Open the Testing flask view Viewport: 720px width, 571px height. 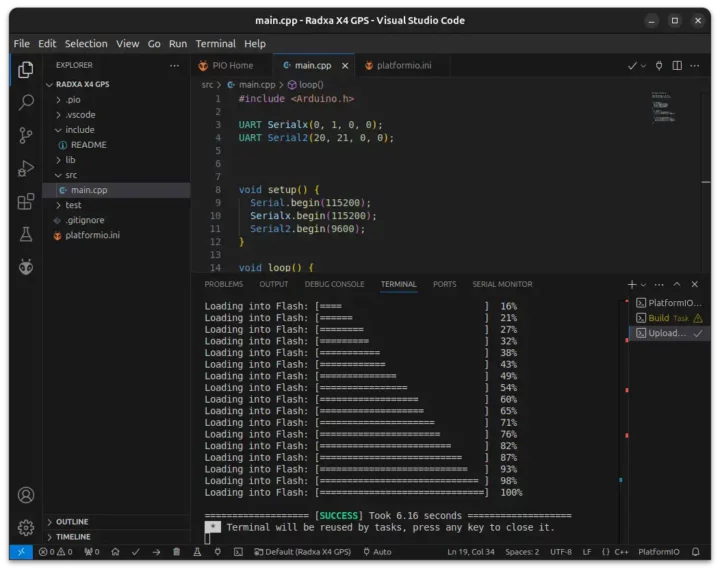[26, 234]
